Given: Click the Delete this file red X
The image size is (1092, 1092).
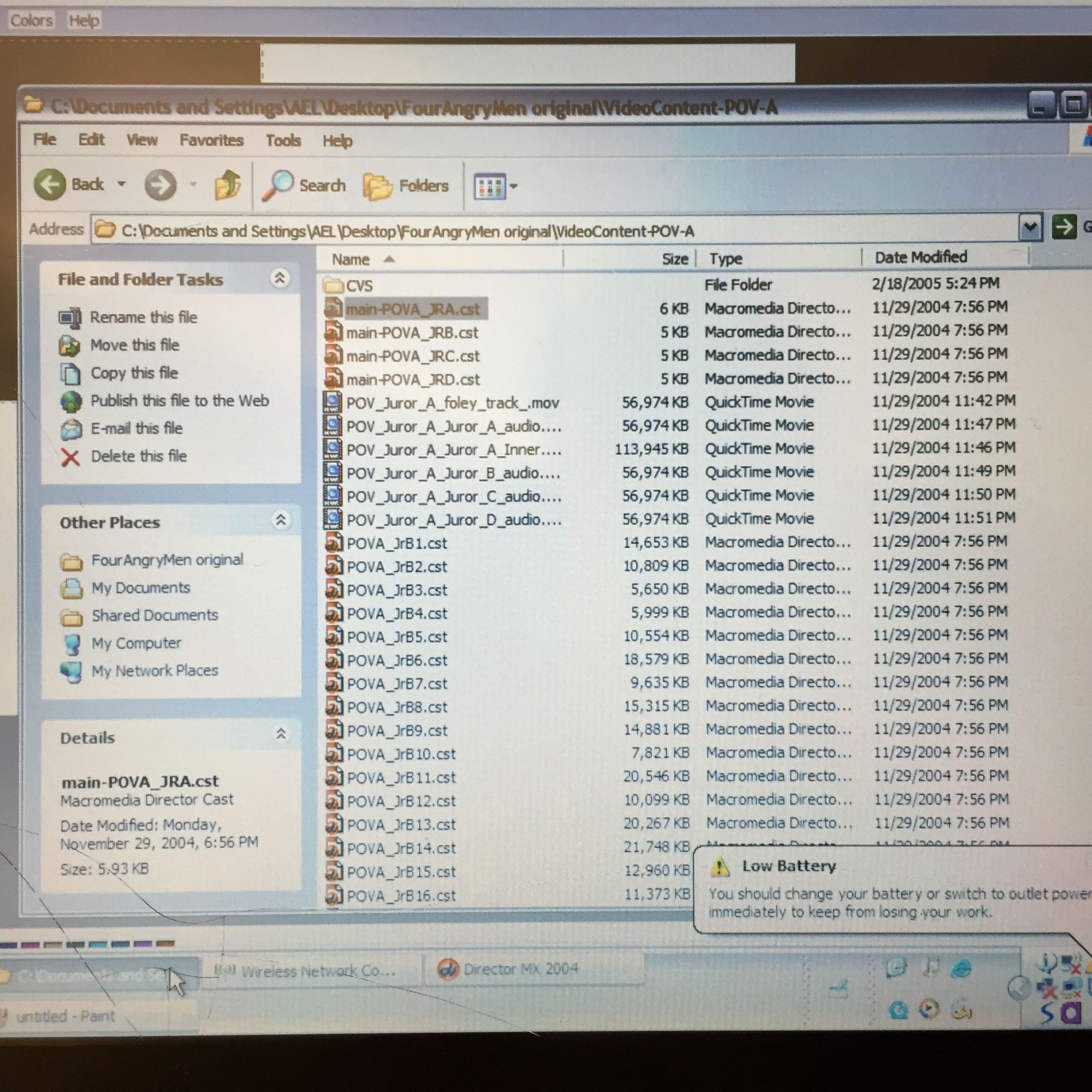Looking at the screenshot, I should 70,456.
